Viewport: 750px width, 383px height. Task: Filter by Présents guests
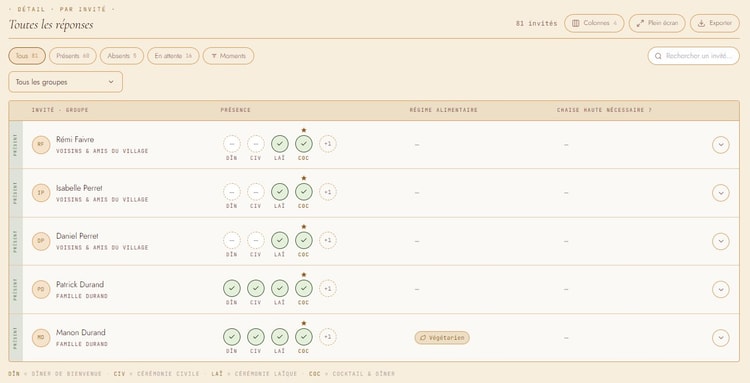[x=73, y=56]
